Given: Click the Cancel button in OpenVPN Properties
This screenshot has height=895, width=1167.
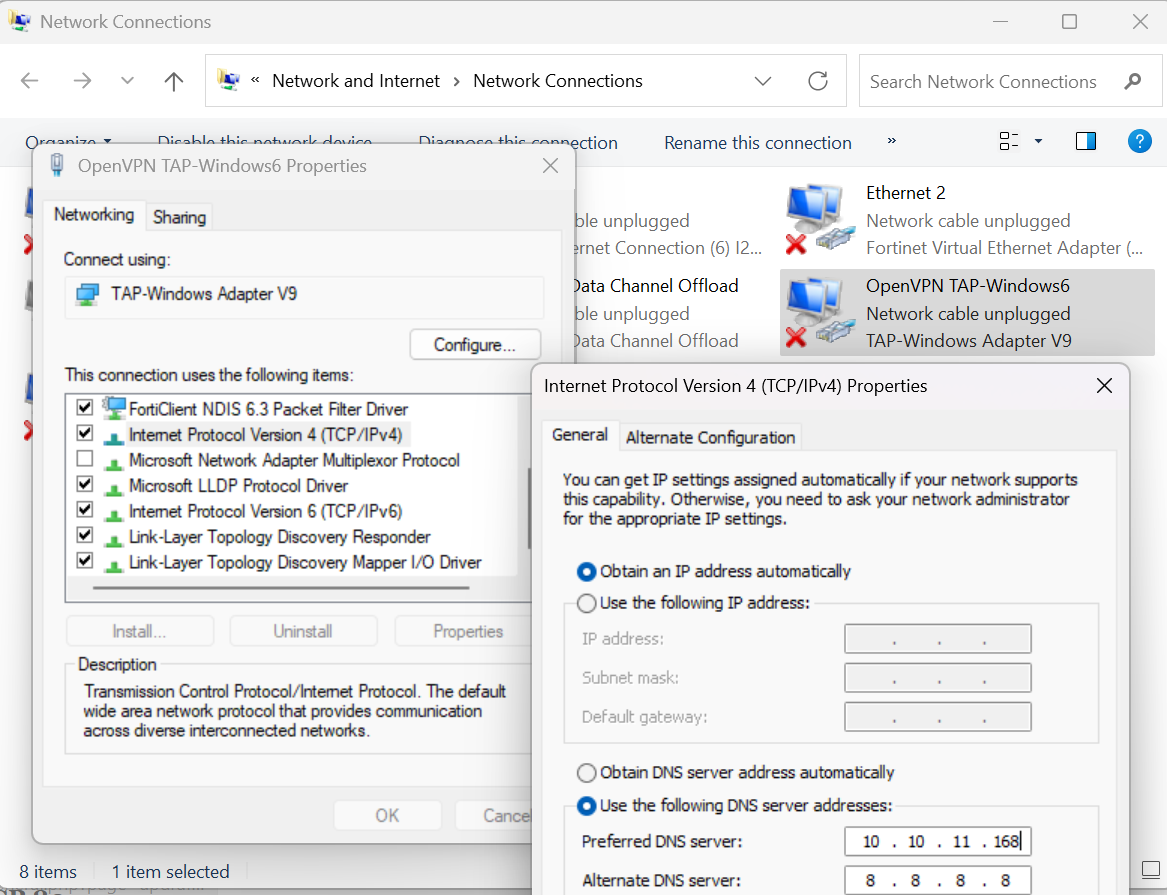Looking at the screenshot, I should 494,815.
